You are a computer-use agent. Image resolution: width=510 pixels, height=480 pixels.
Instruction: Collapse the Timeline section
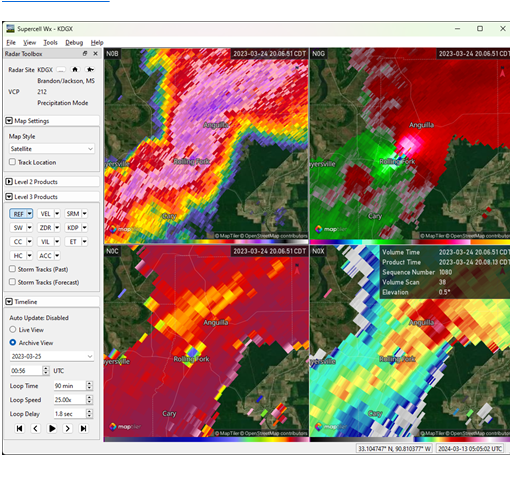click(9, 302)
